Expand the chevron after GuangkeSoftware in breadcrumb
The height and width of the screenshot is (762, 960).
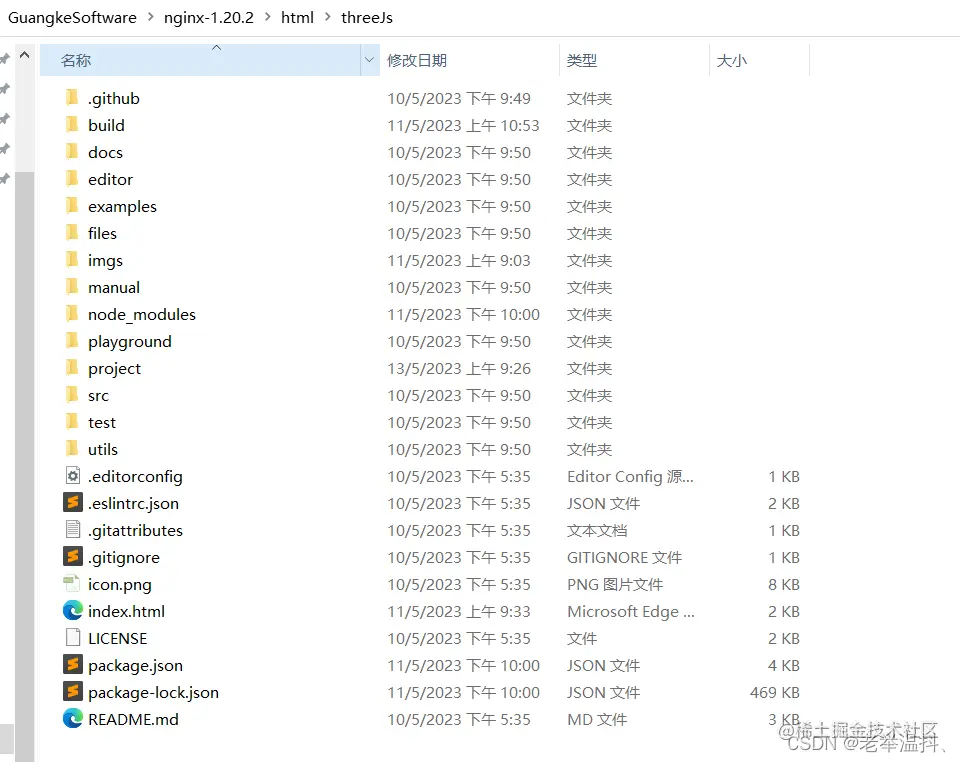tap(151, 17)
